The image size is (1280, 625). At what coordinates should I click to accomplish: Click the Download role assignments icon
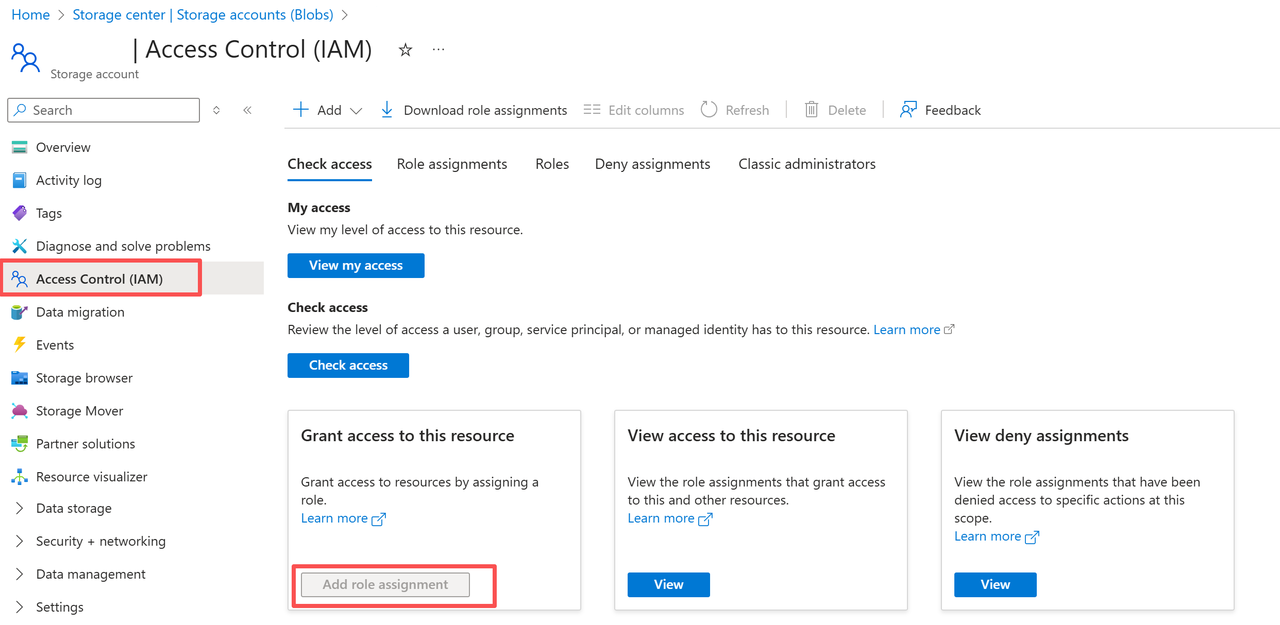[387, 110]
